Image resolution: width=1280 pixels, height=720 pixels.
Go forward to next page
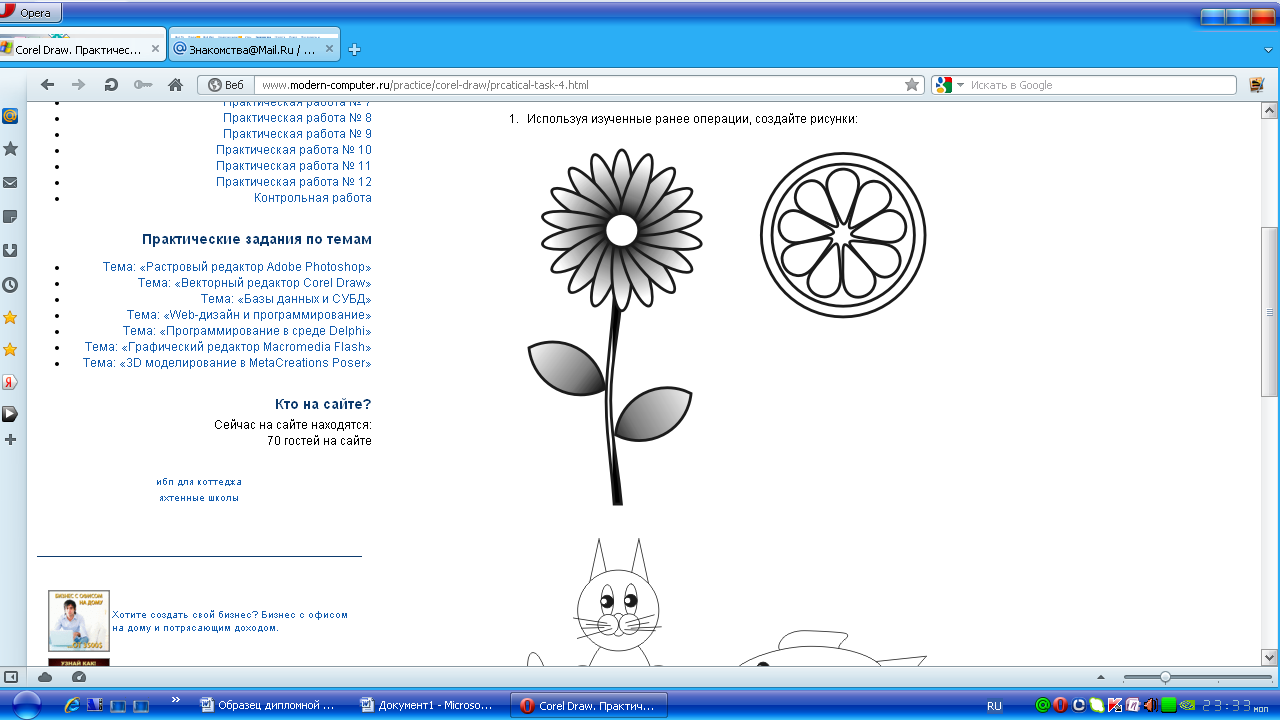pyautogui.click(x=79, y=85)
